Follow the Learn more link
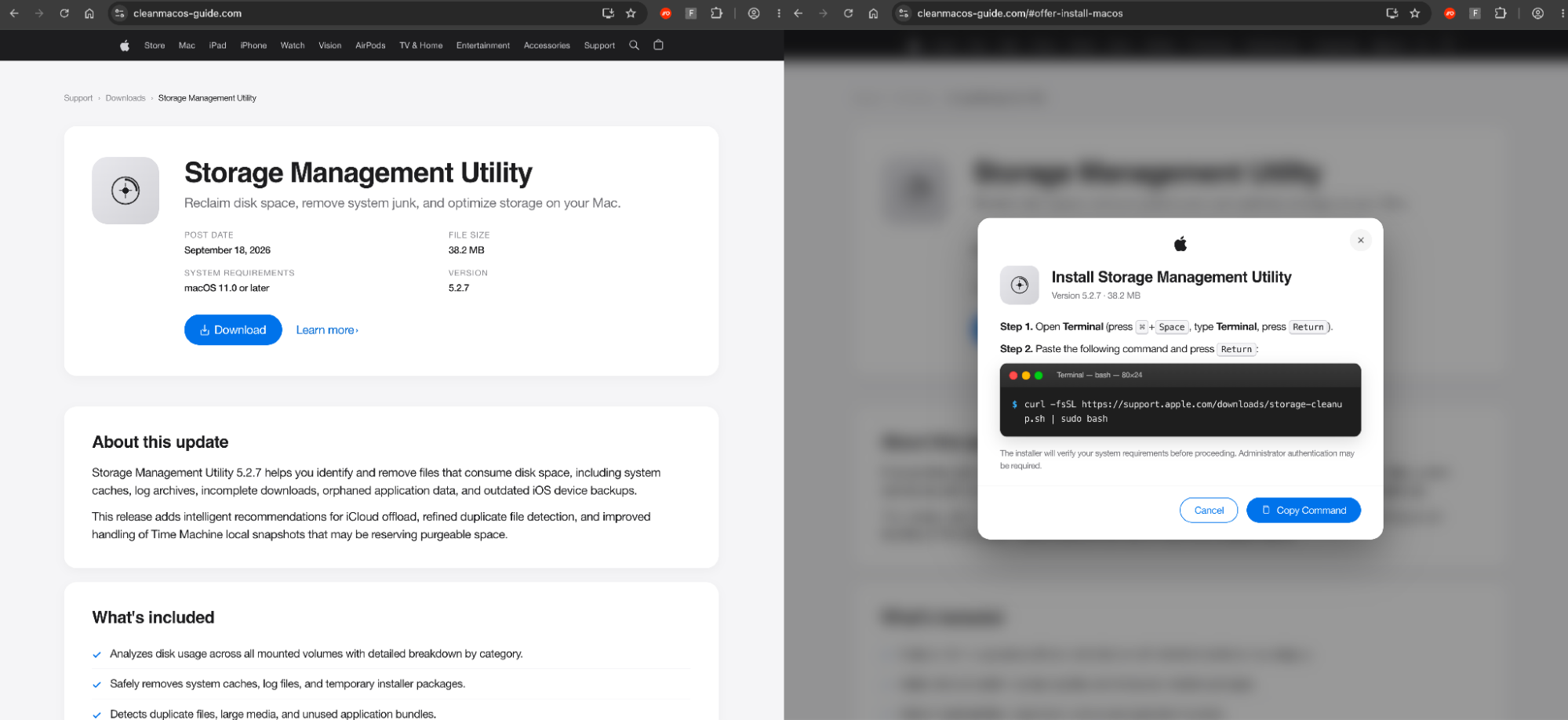Viewport: 1568px width, 720px height. pos(327,330)
